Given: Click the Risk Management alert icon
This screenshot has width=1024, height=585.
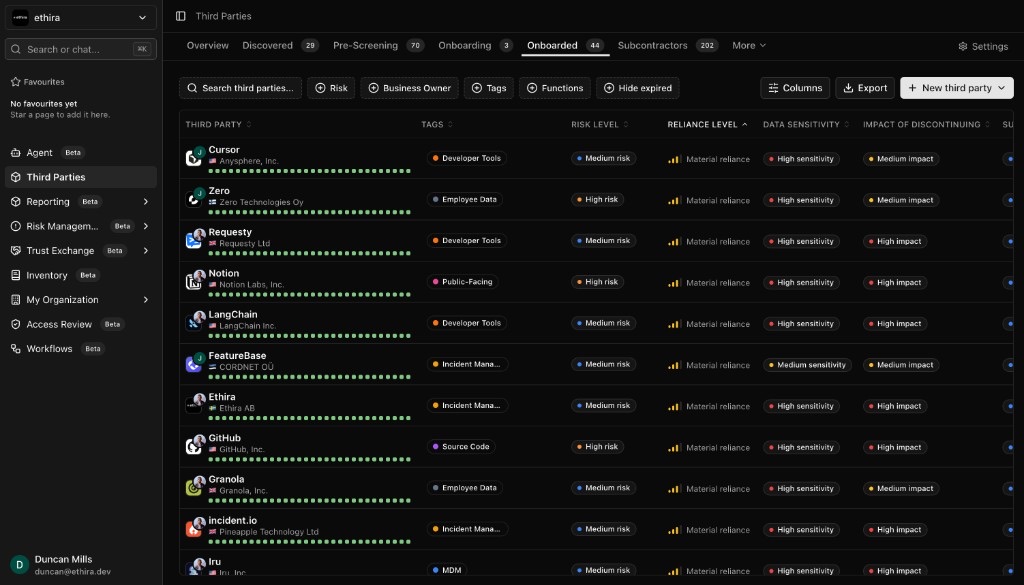Looking at the screenshot, I should point(16,226).
